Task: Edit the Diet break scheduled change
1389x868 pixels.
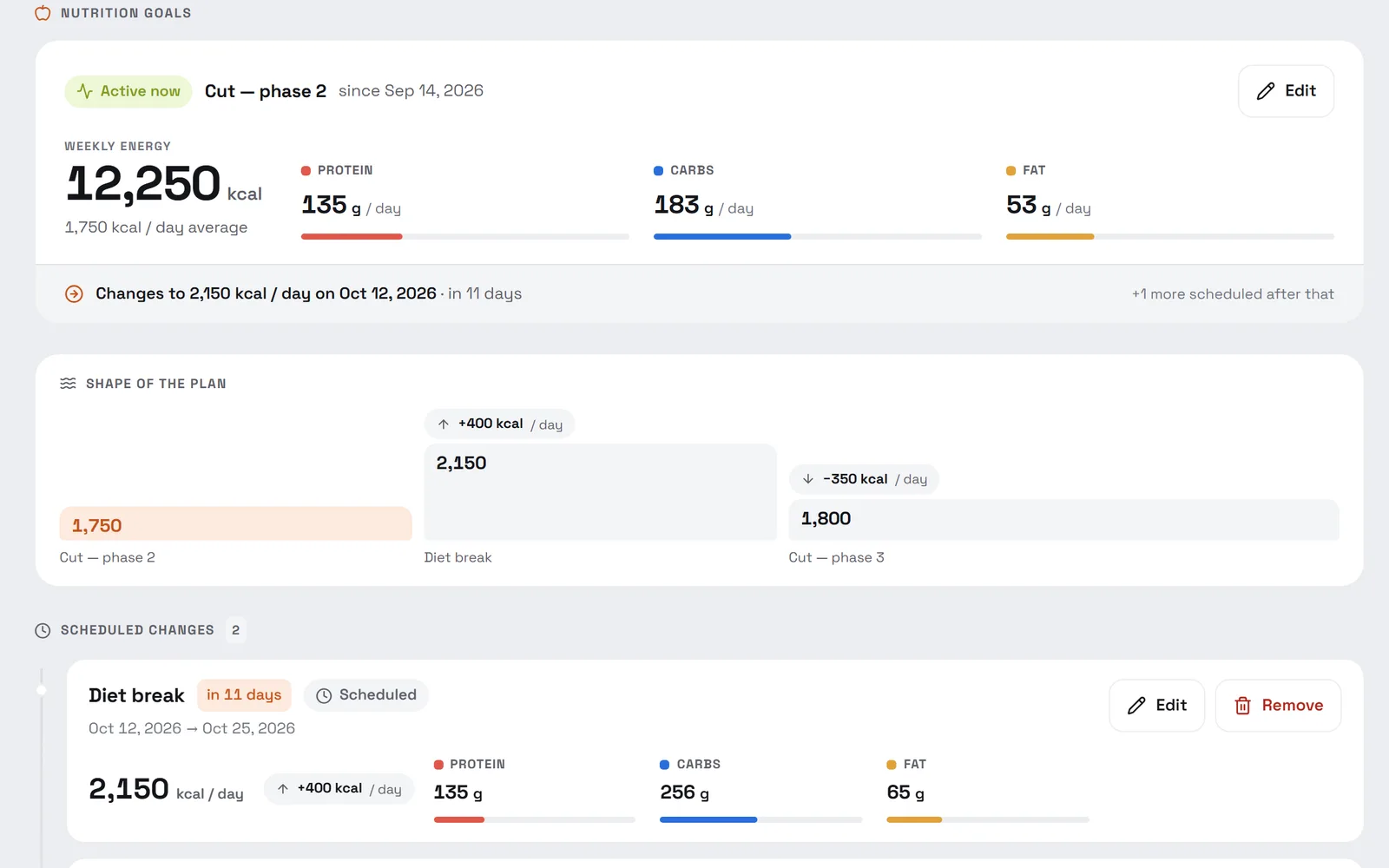Action: [x=1156, y=706]
